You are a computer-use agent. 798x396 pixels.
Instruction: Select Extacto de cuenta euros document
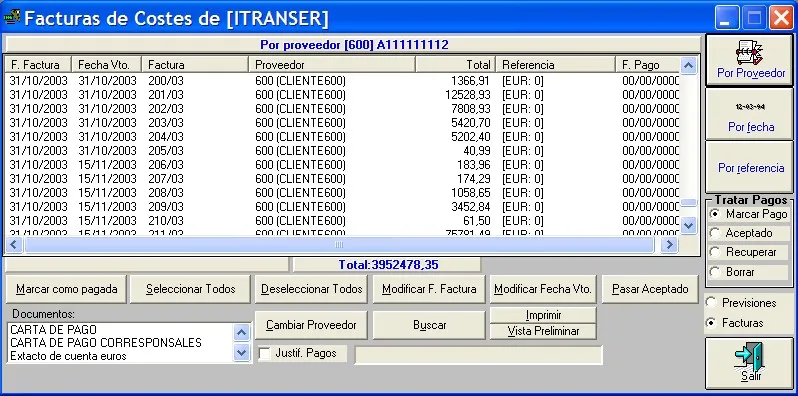[x=121, y=356]
